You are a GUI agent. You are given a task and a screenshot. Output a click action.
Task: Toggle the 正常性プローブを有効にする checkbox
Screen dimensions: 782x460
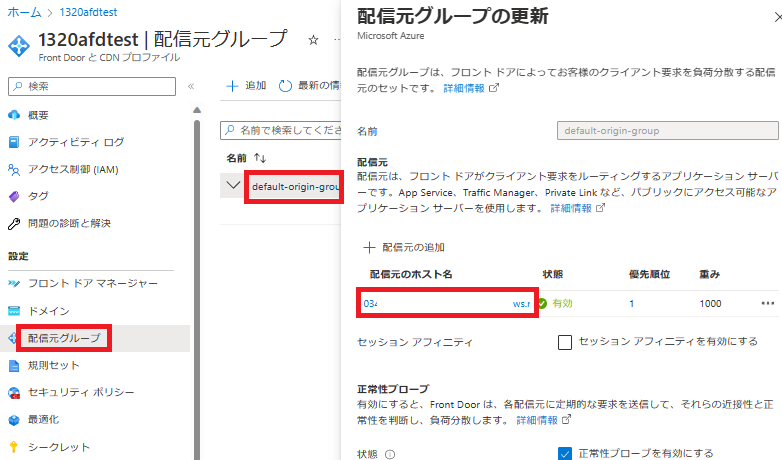click(x=565, y=453)
